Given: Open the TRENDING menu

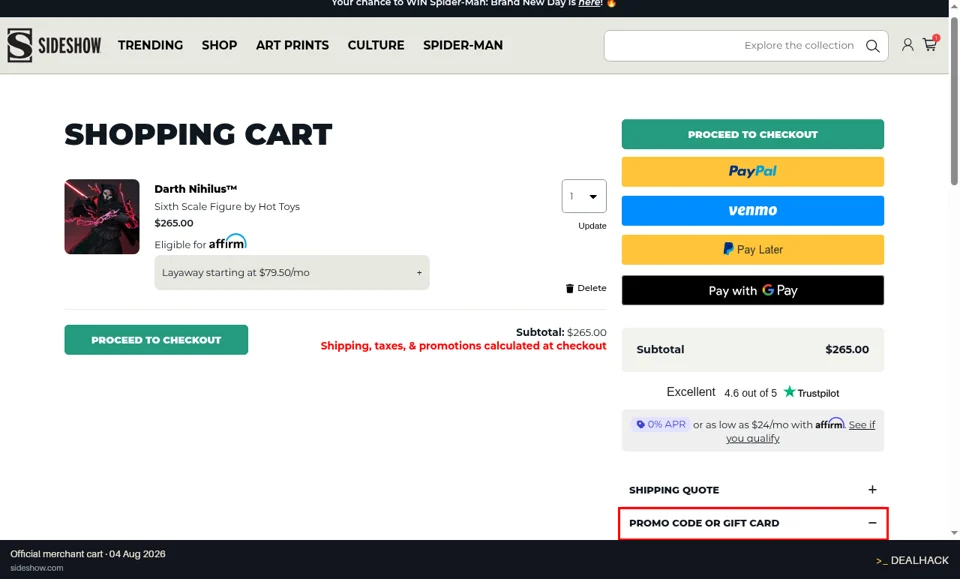Looking at the screenshot, I should click(x=151, y=45).
